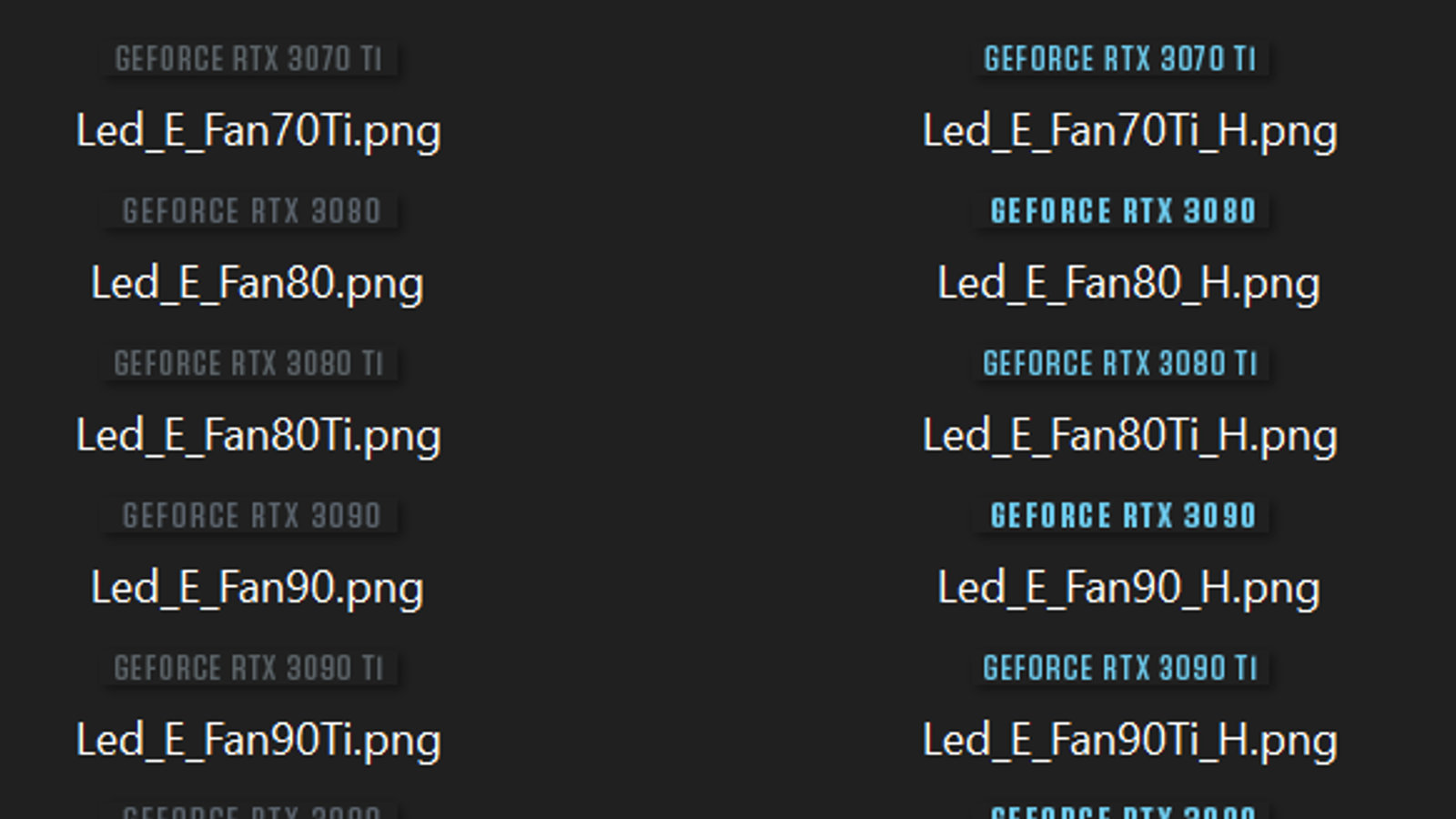
Task: Click the Led_E_Fan70Ti_H.png file name
Action: click(1129, 131)
